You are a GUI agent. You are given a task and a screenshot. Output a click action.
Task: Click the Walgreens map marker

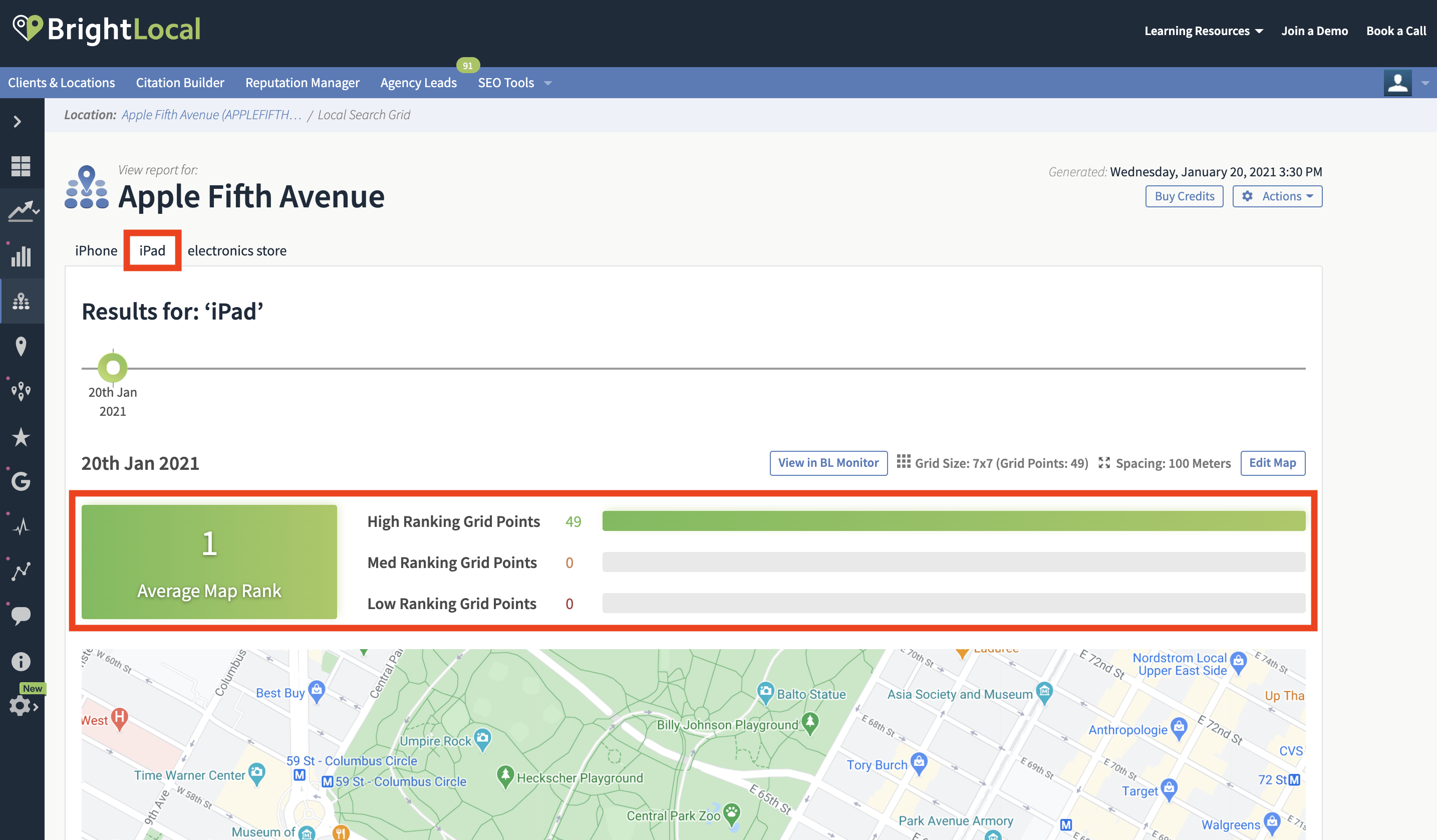[1272, 824]
